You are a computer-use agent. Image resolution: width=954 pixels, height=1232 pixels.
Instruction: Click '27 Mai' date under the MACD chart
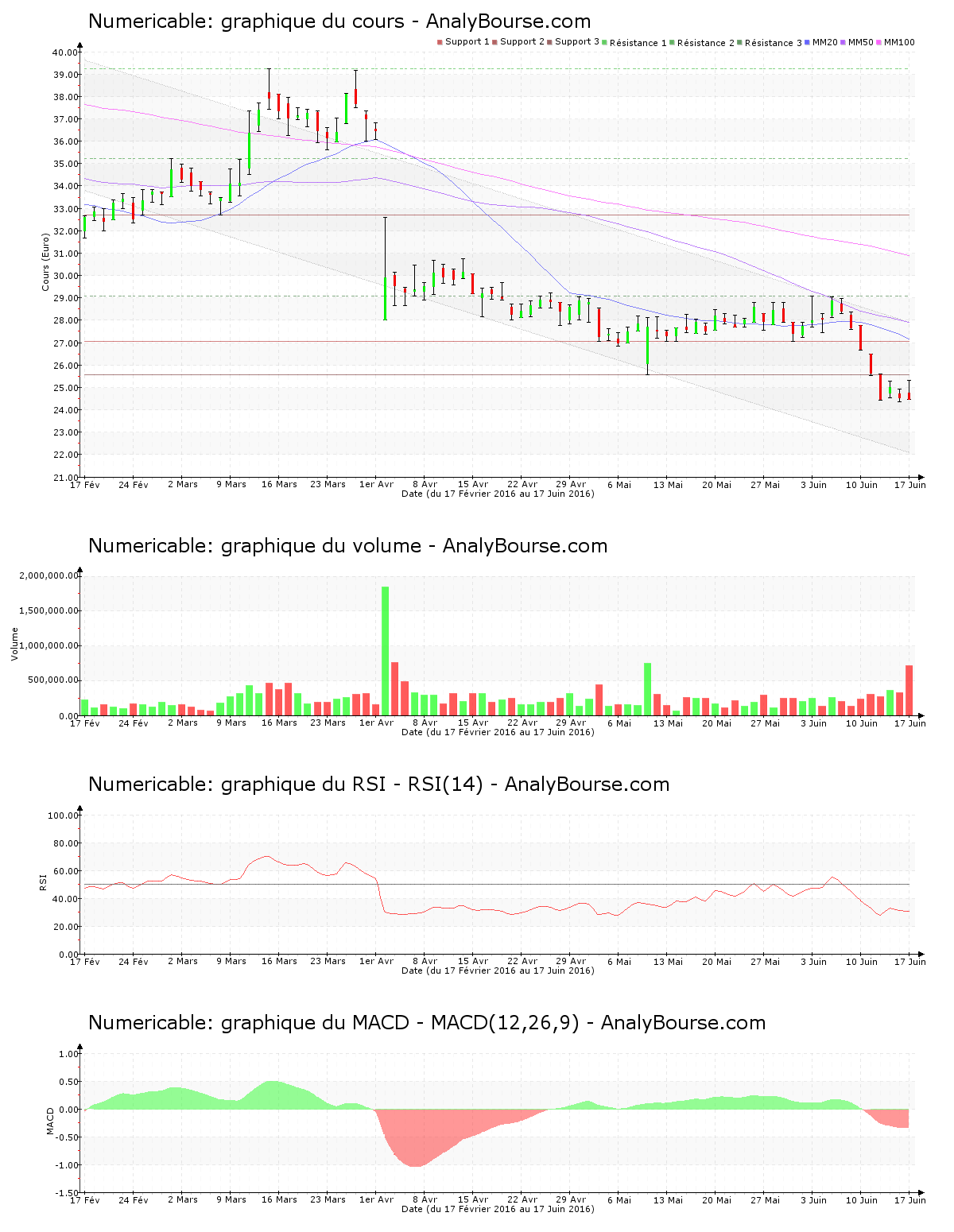pos(765,1200)
